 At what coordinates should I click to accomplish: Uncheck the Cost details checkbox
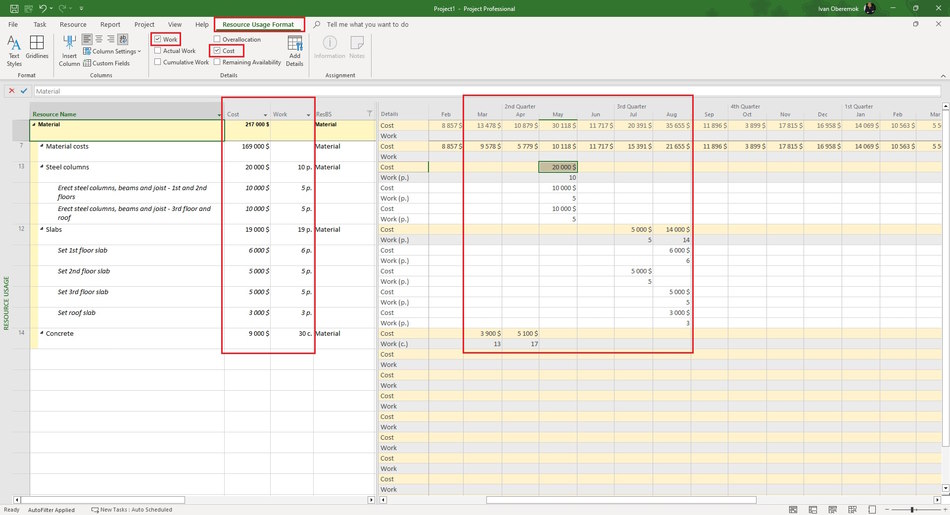(217, 51)
